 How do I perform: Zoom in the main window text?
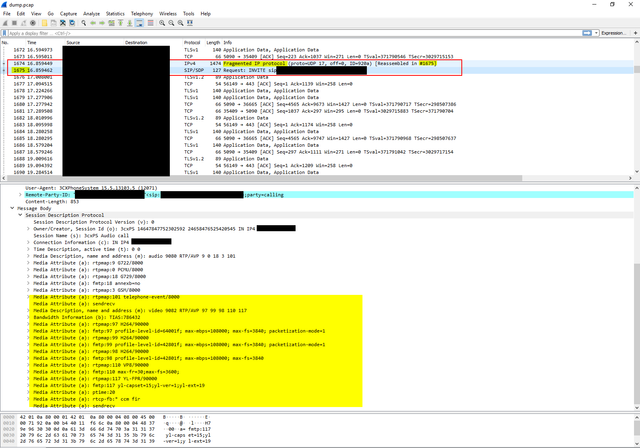point(162,23)
